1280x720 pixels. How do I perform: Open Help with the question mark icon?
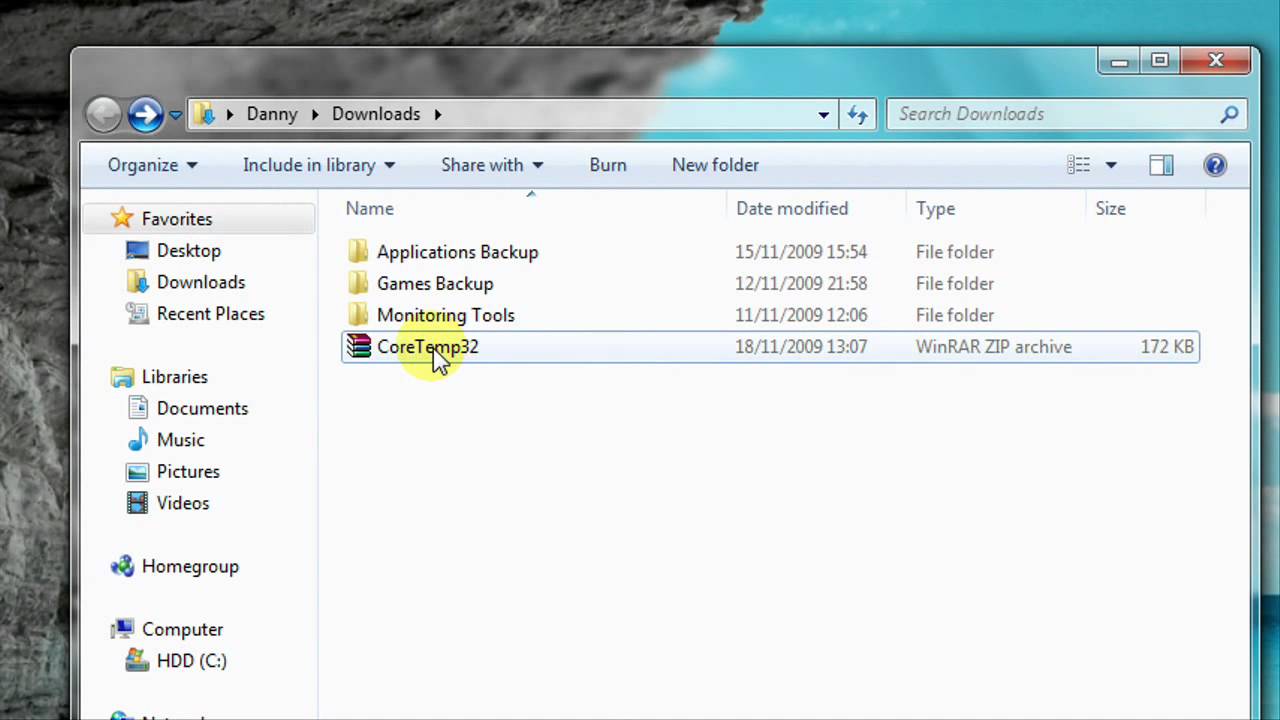tap(1215, 165)
